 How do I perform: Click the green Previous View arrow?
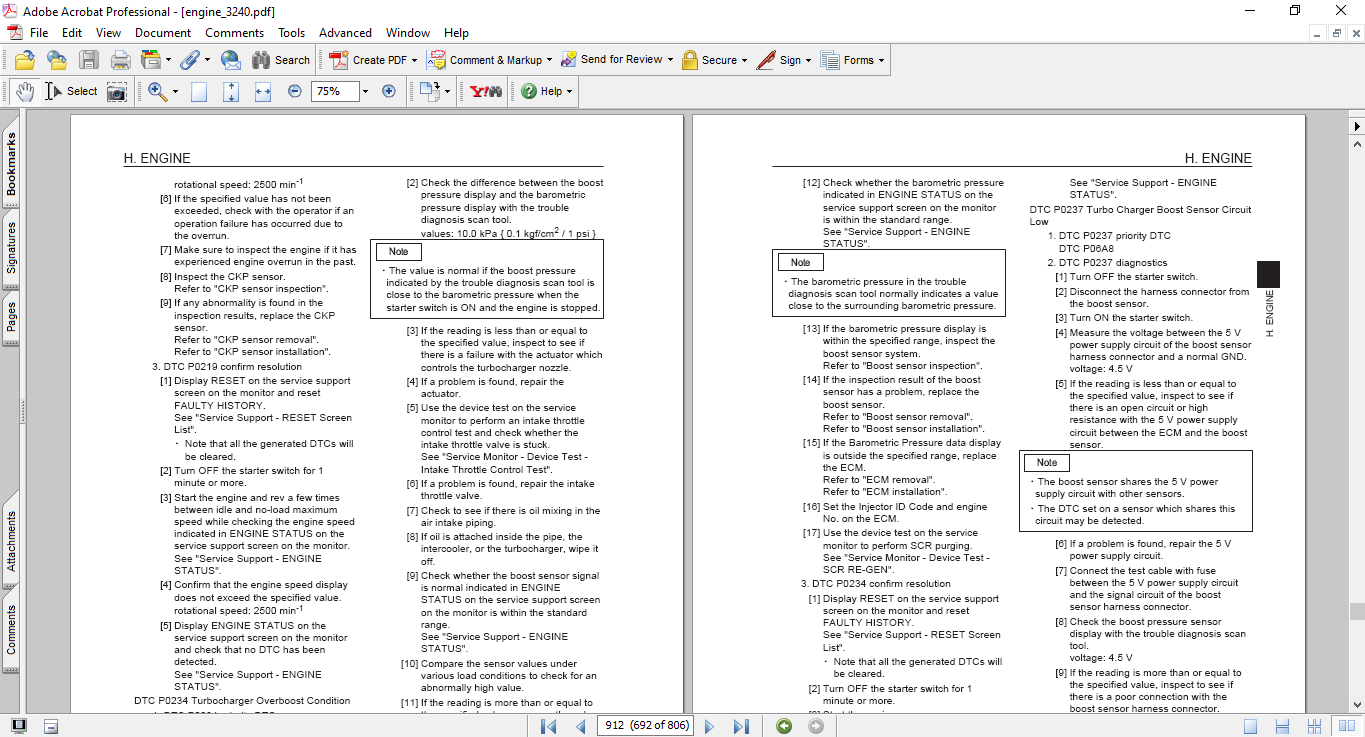pos(784,726)
